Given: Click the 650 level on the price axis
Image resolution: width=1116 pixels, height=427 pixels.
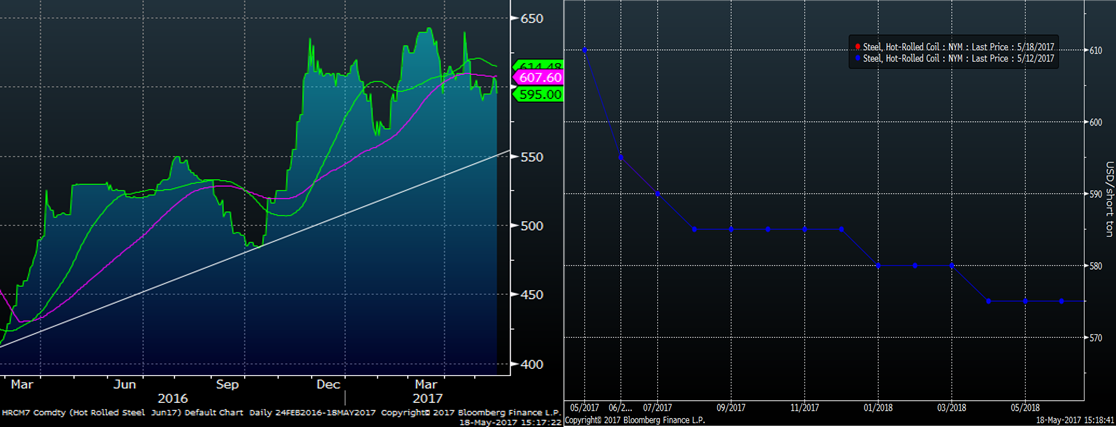Looking at the screenshot, I should pos(530,19).
